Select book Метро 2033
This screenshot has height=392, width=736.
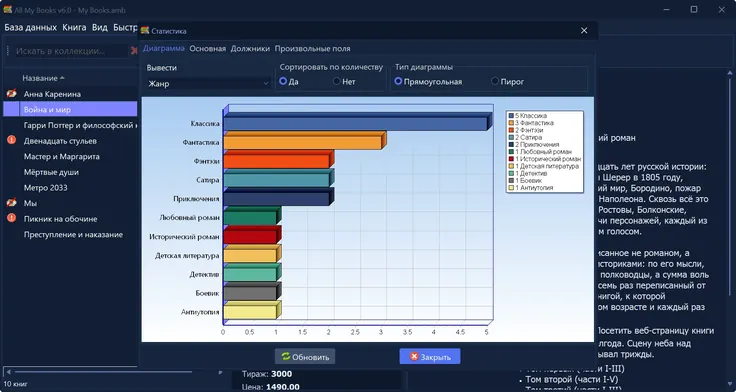tap(46, 187)
